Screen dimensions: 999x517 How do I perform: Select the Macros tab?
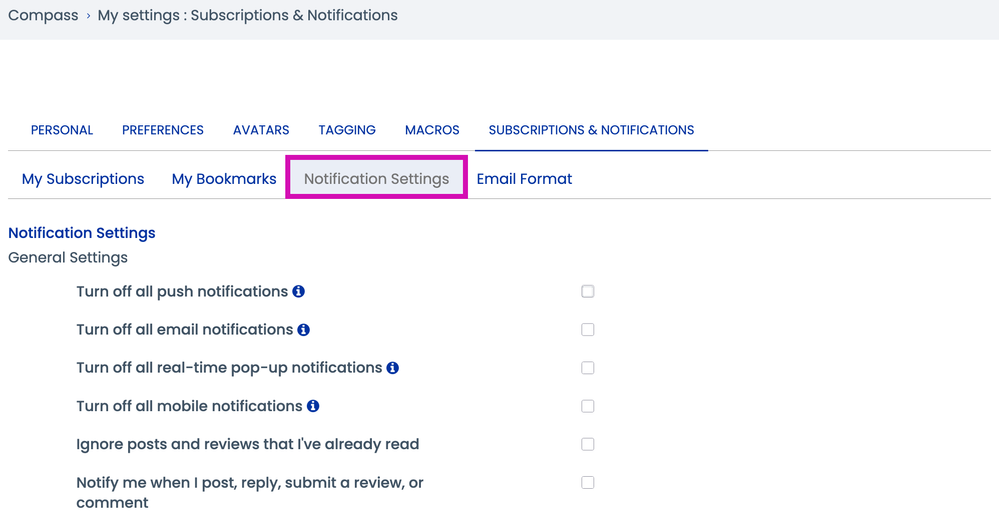(x=432, y=130)
